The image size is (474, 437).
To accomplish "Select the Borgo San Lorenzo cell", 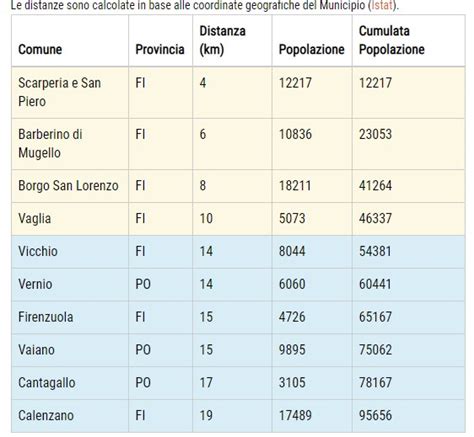I will pos(70,186).
